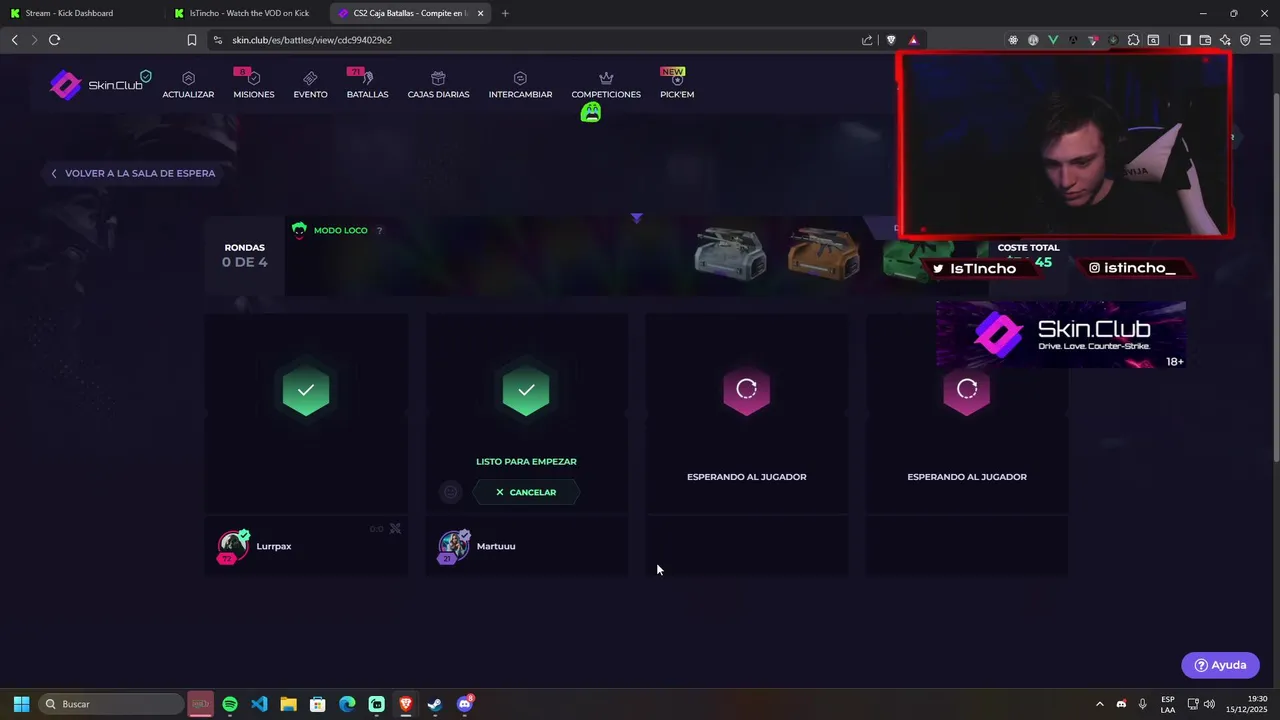Click 'Listo para empezar' status text
The image size is (1280, 720).
(526, 462)
